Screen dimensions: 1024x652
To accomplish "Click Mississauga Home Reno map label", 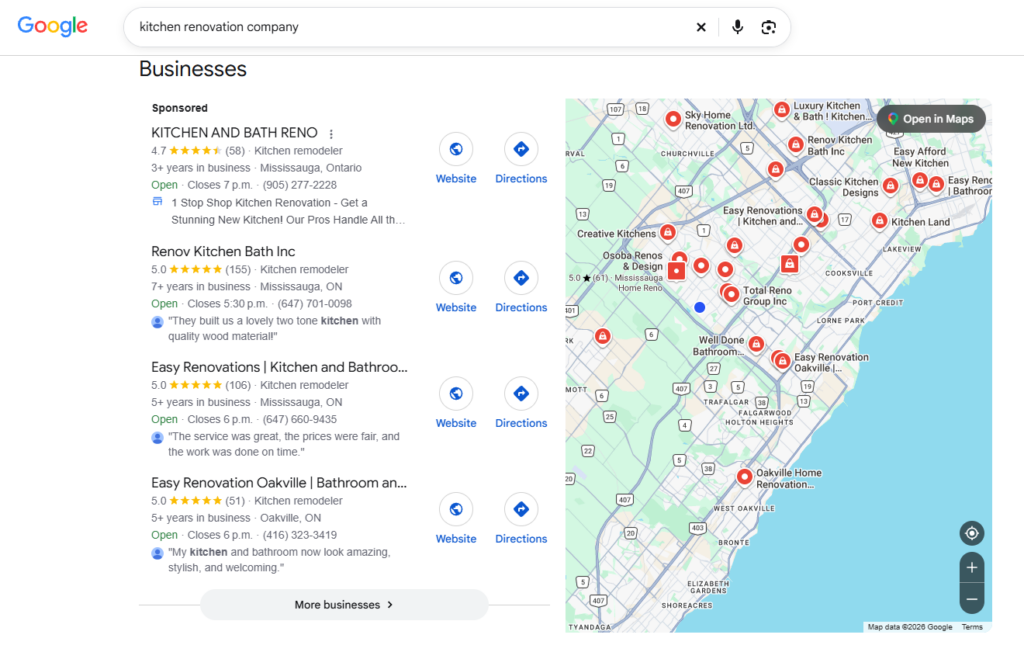I will (639, 283).
